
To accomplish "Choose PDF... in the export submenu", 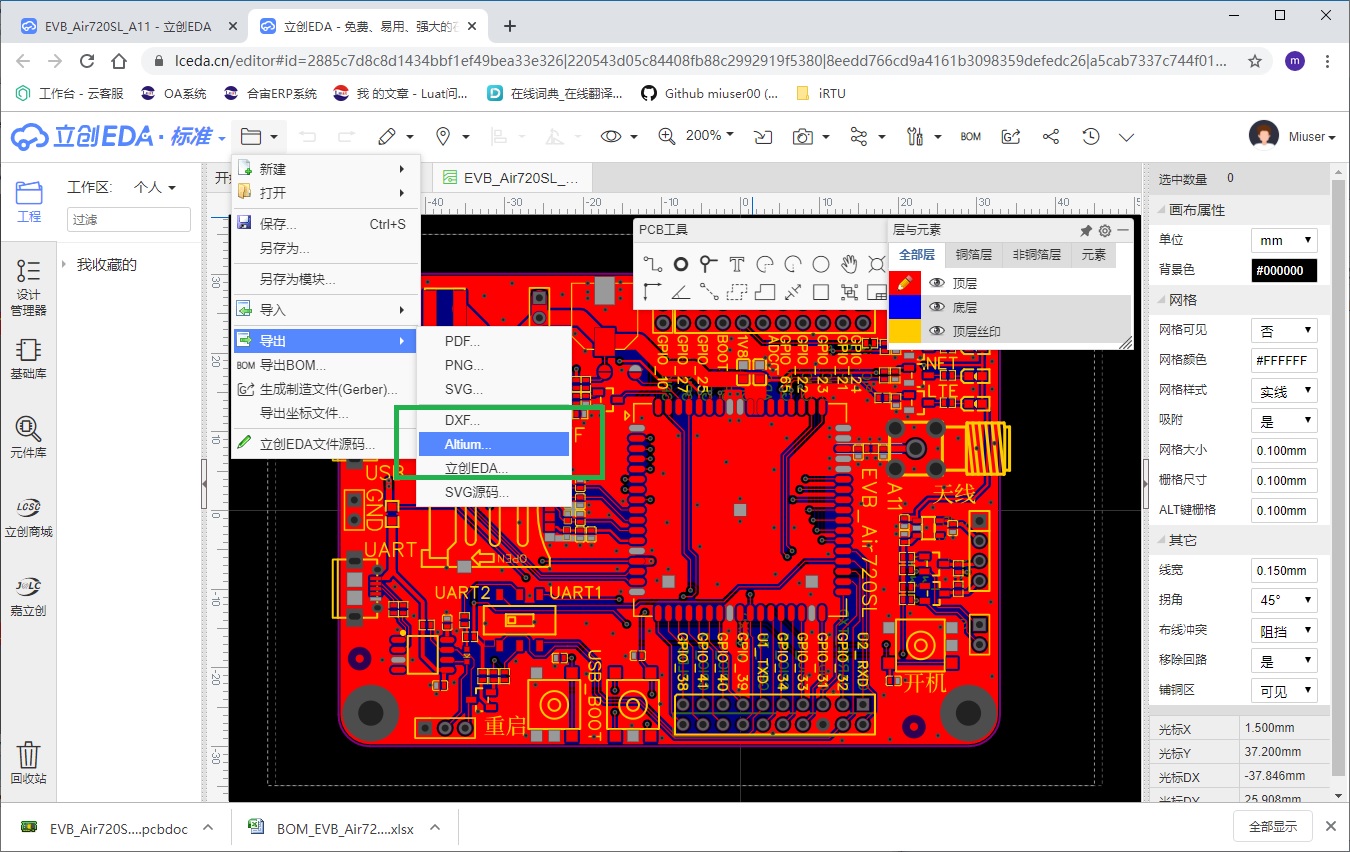I will [493, 341].
